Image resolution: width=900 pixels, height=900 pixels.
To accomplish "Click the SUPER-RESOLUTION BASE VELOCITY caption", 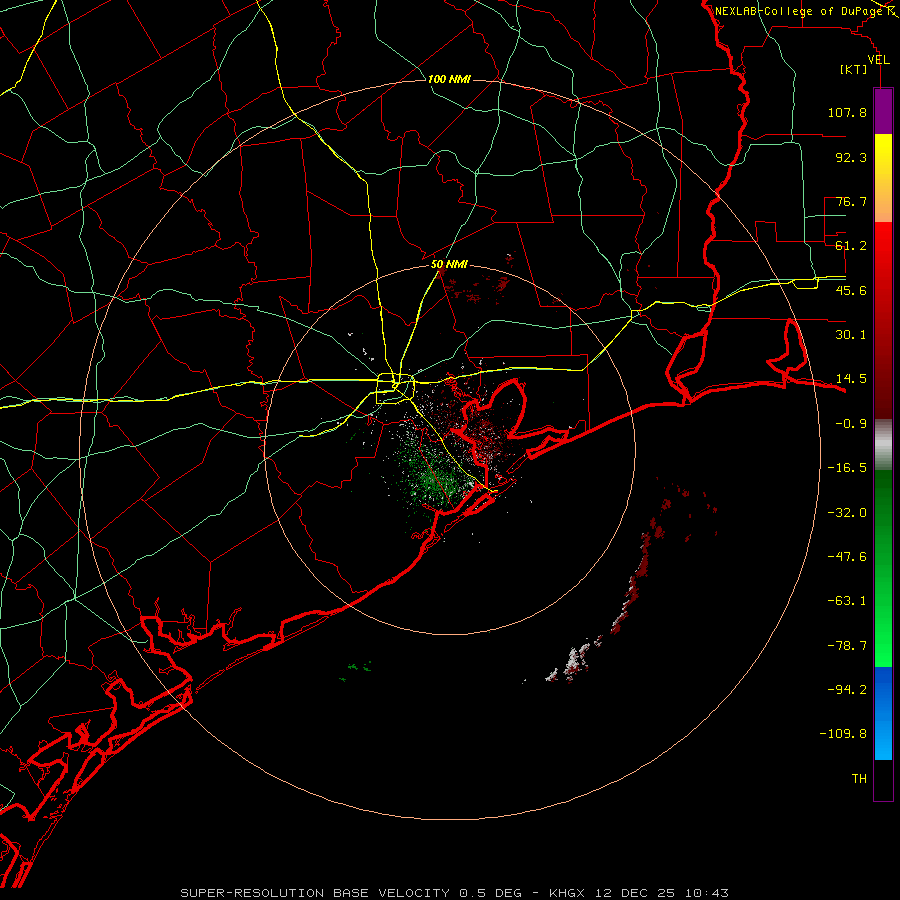I will [x=315, y=893].
